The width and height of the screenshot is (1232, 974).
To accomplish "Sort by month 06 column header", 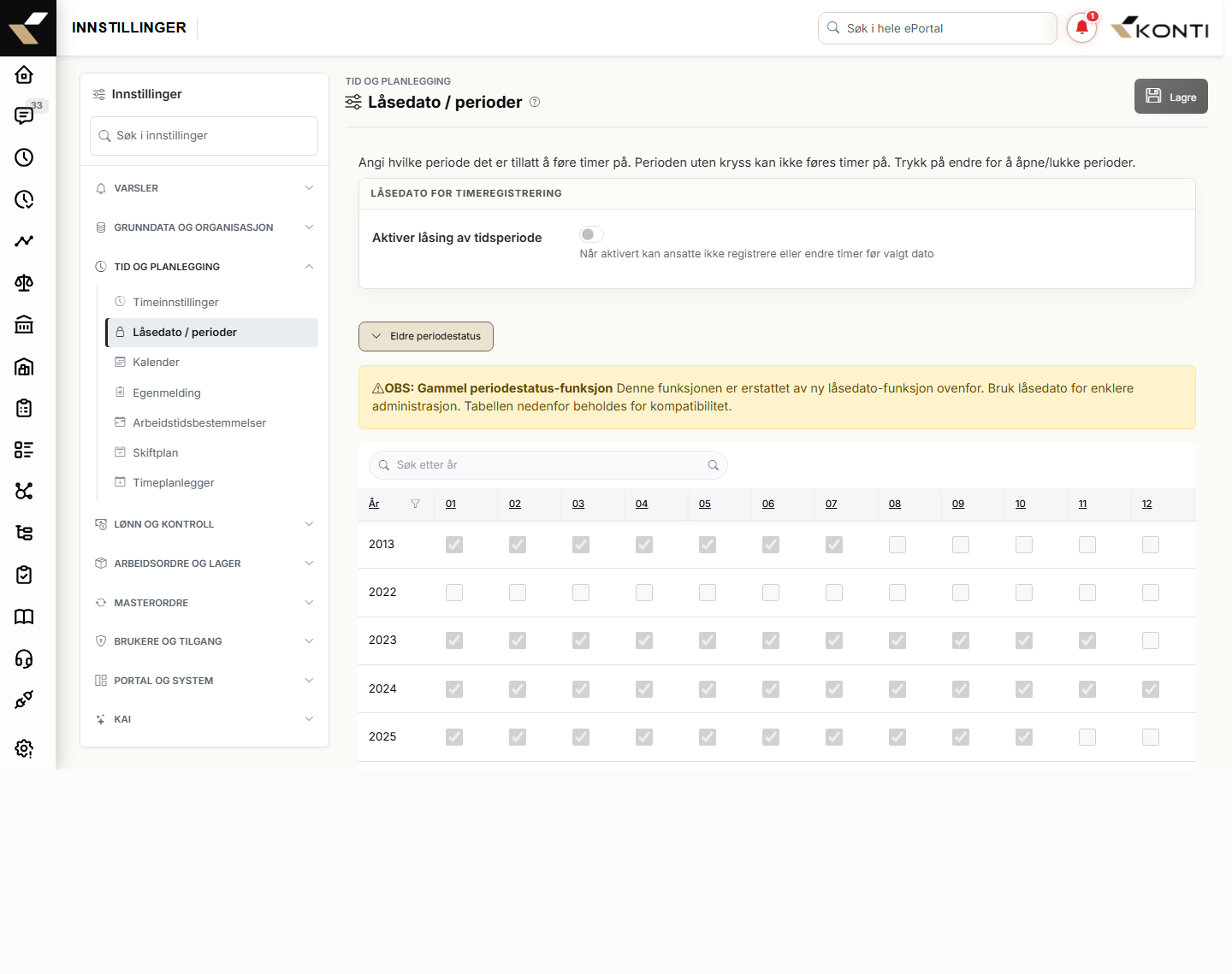I will coord(768,504).
